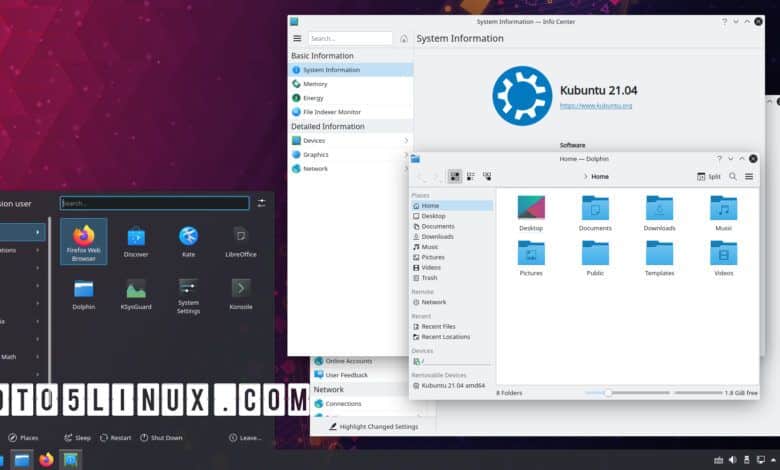Open Energy page in Info Center
The height and width of the screenshot is (470, 780).
tap(351, 97)
